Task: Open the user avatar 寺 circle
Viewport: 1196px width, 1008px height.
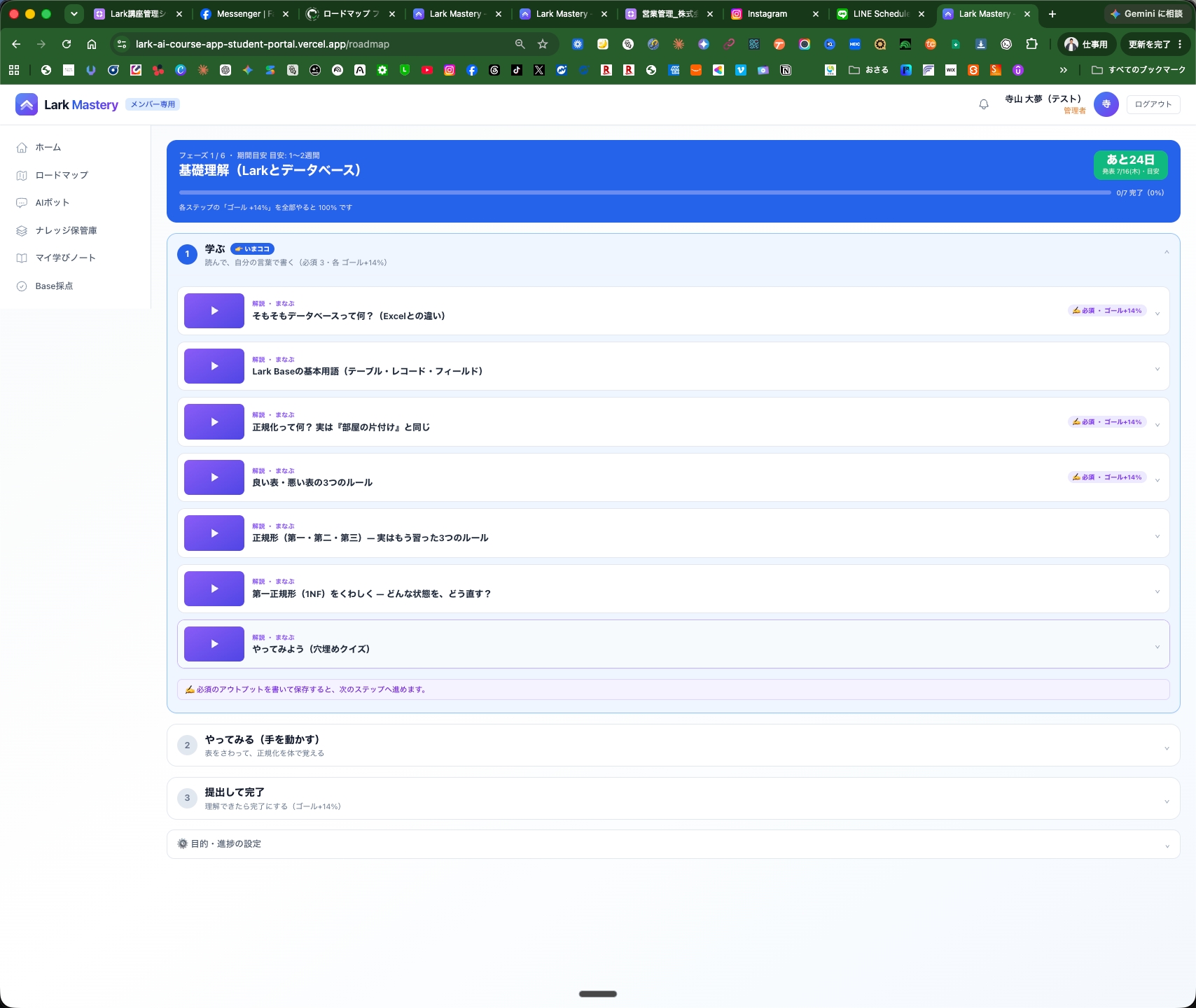Action: (x=1106, y=104)
